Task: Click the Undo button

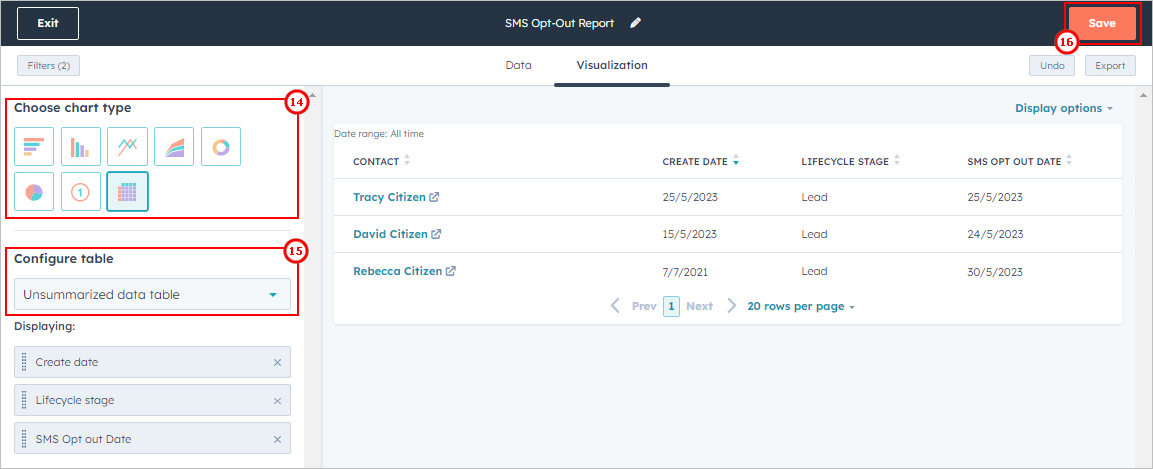Action: pyautogui.click(x=1052, y=65)
